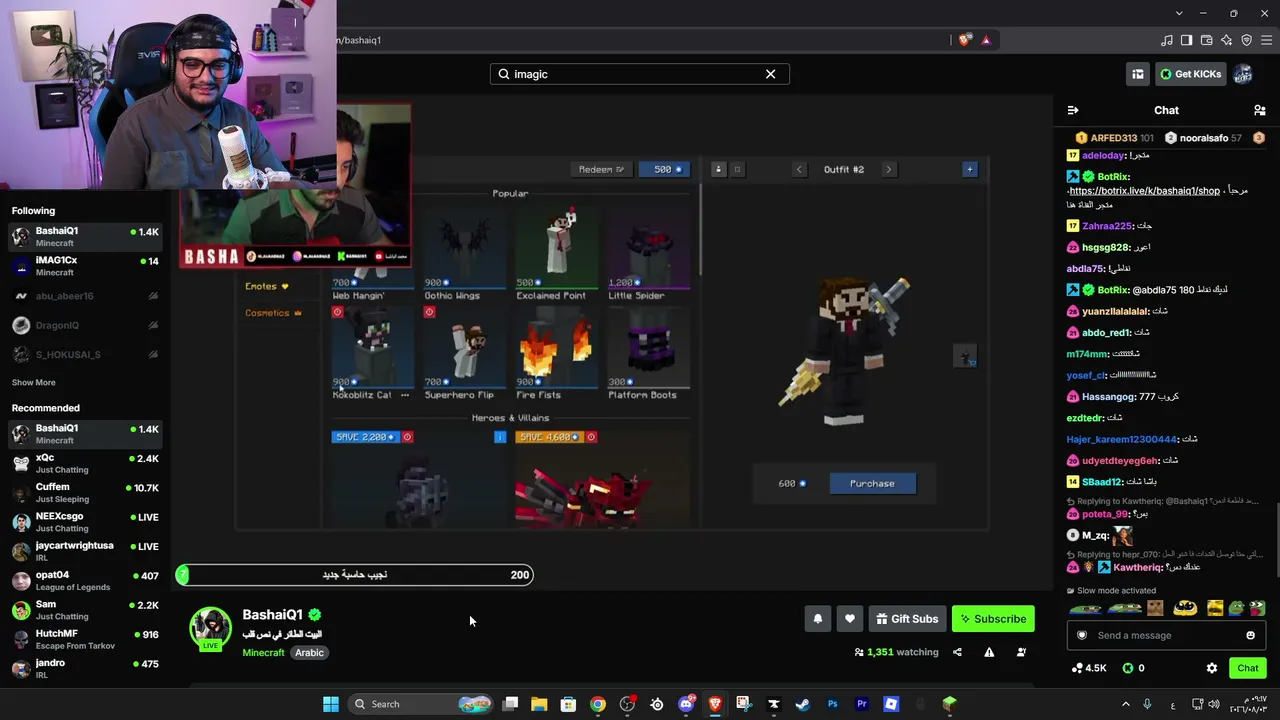Open chat settings gear icon
Viewport: 1280px width, 720px height.
tap(1212, 668)
